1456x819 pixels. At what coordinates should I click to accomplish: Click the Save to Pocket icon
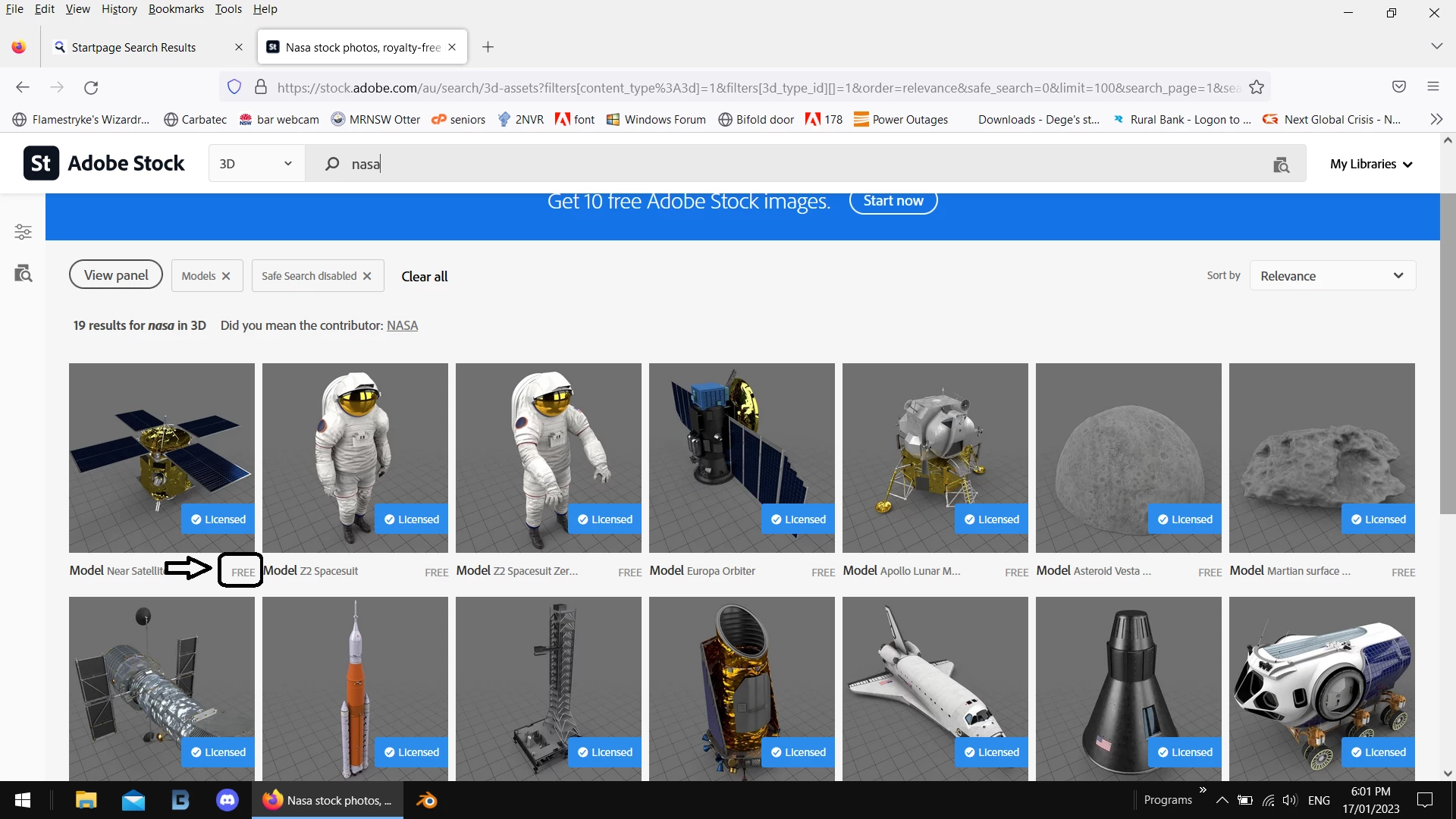[x=1399, y=86]
